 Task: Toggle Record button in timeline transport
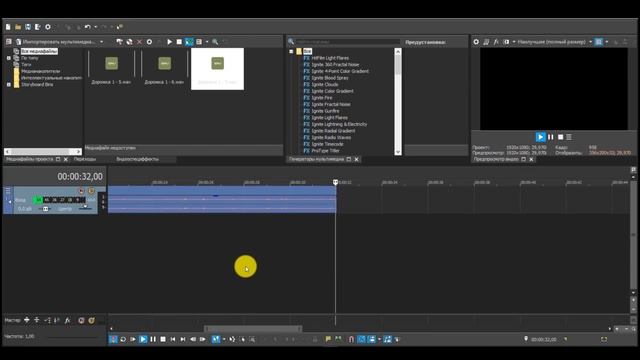pos(113,339)
